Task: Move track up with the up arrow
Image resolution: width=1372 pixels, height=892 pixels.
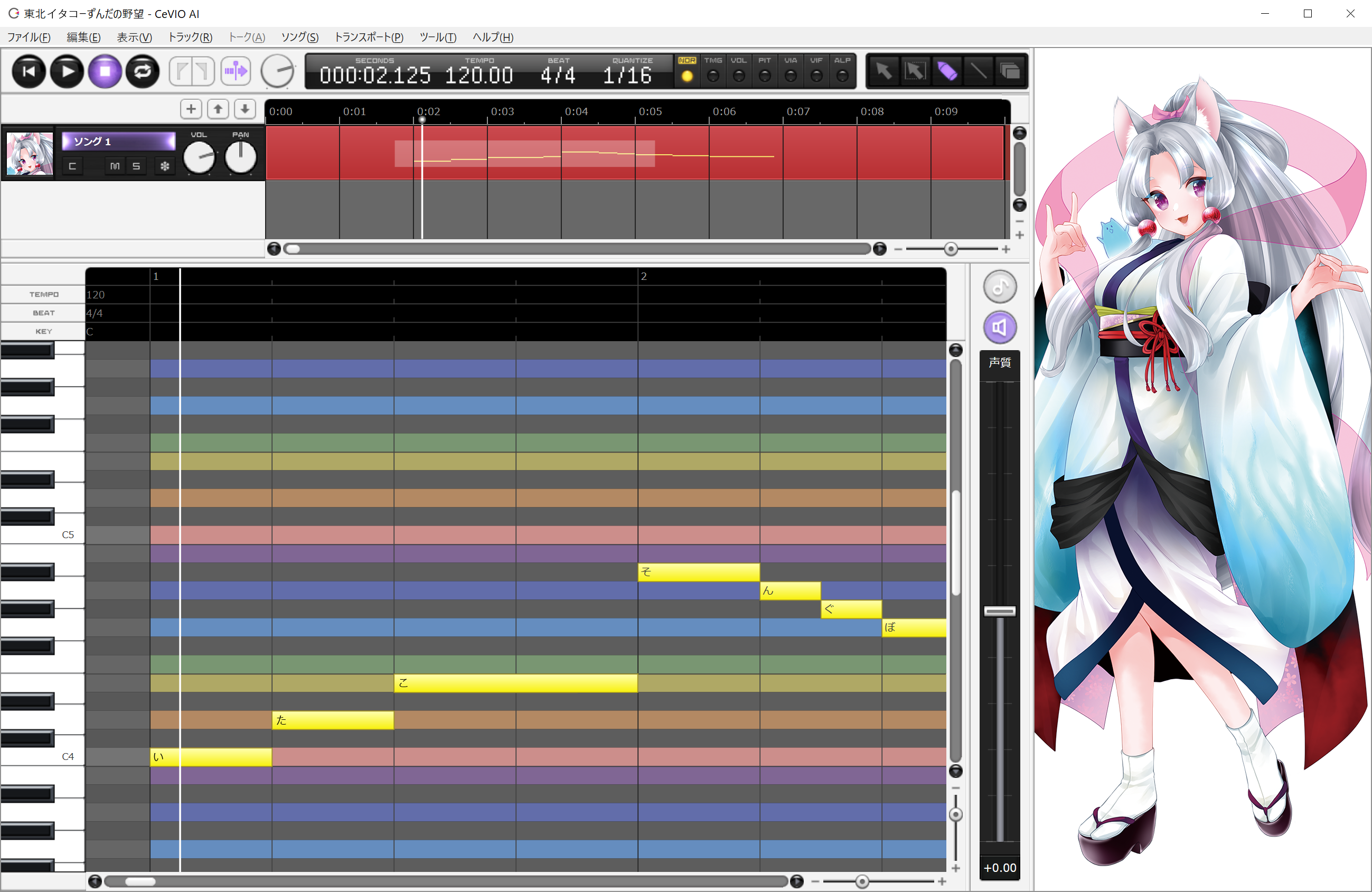Action: (218, 109)
